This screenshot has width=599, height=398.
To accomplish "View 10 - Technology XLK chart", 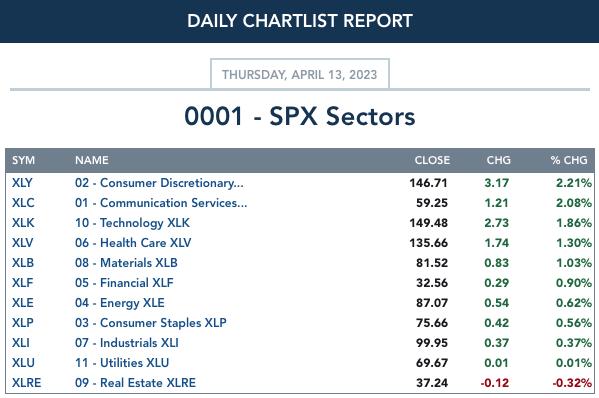I will tap(132, 223).
